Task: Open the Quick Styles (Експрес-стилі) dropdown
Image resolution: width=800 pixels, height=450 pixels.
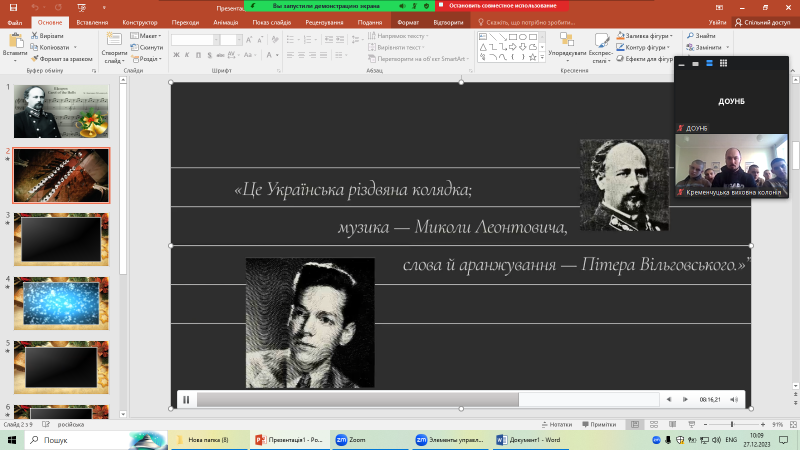Action: [x=601, y=47]
